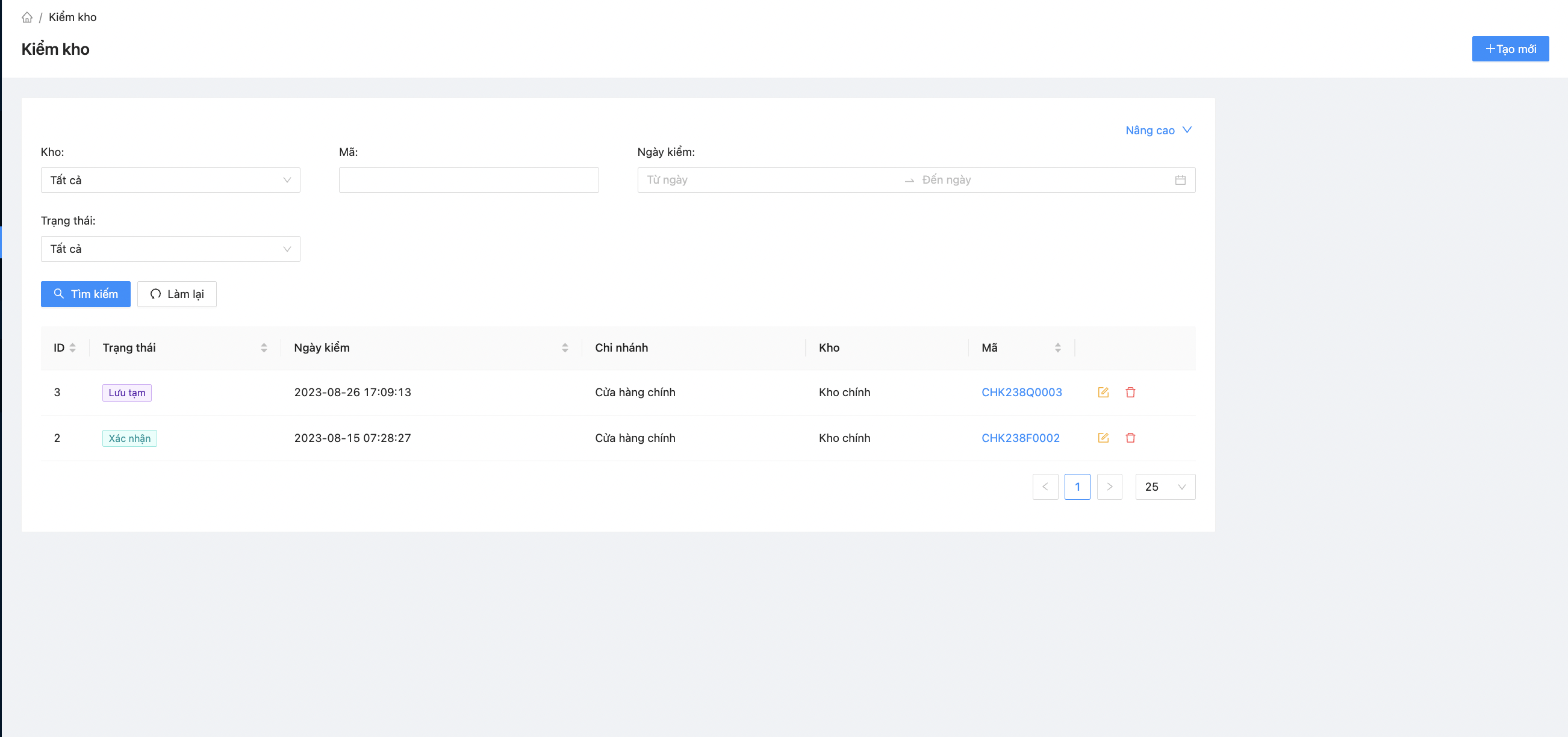Sort table by Ngày kiểm column

click(565, 348)
